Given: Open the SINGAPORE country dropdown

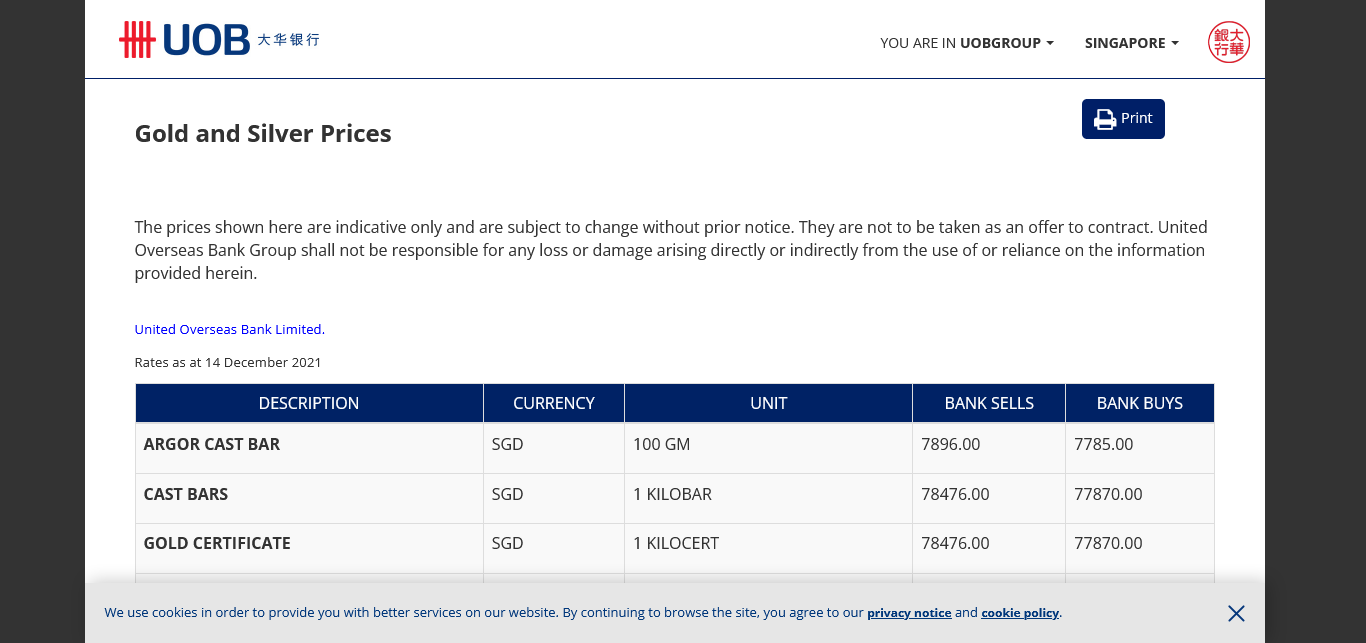Looking at the screenshot, I should coord(1131,43).
